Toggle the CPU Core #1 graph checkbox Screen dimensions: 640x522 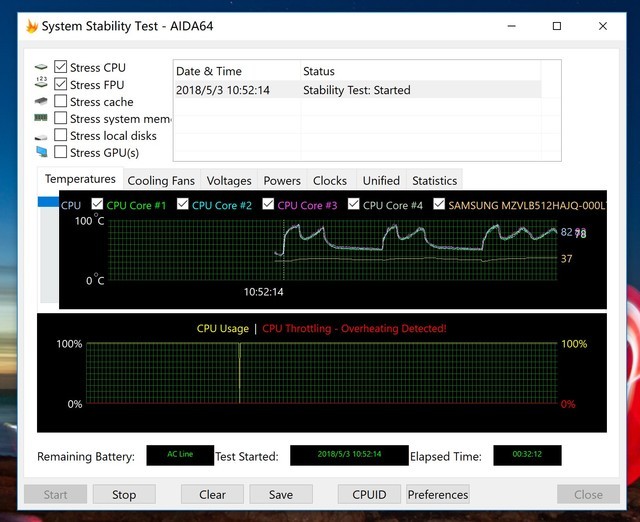(x=97, y=203)
